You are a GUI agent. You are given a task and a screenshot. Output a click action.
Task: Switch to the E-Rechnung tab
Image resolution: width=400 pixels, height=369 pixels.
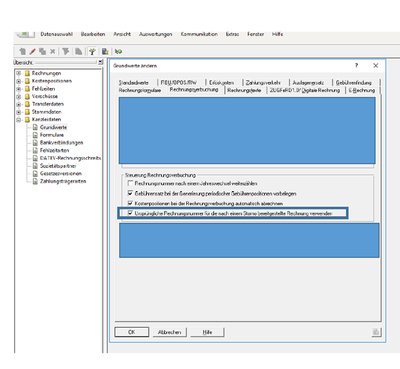[362, 90]
